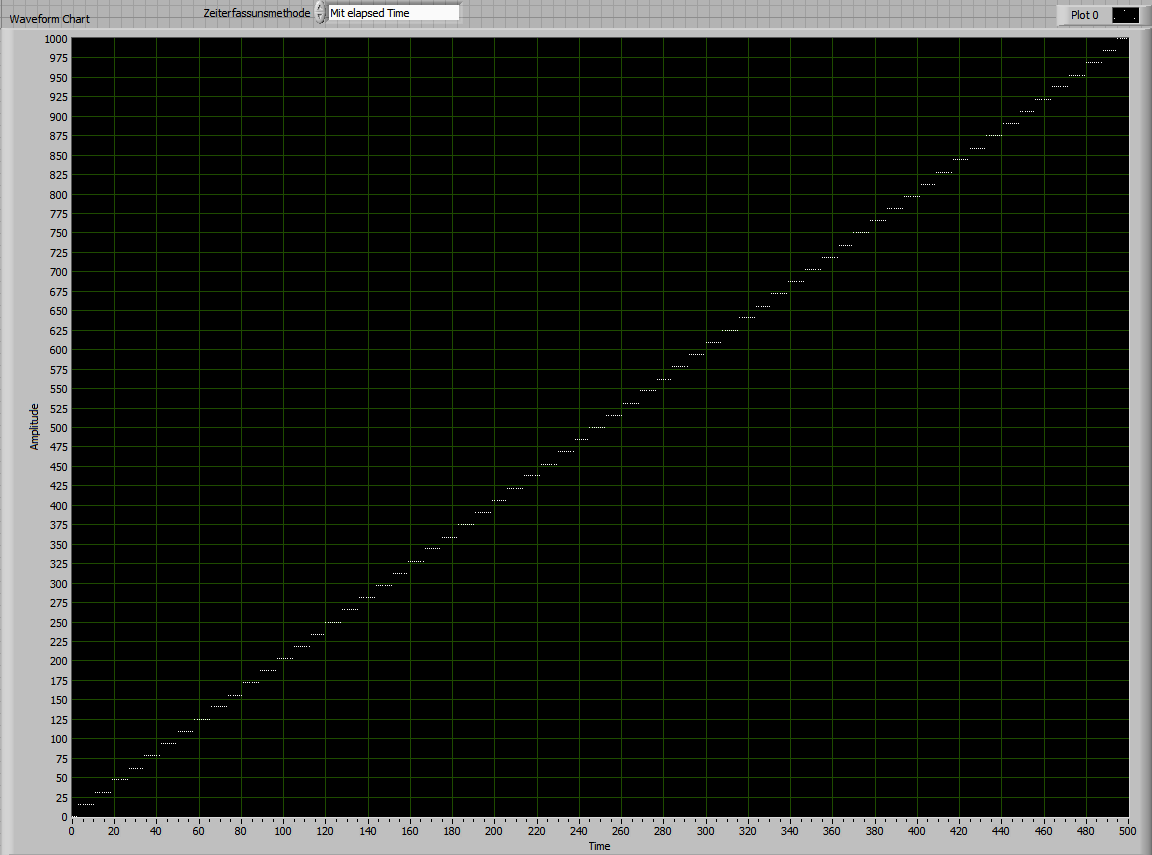Click Amplitude axis value 500
The image size is (1152, 855).
pyautogui.click(x=59, y=428)
